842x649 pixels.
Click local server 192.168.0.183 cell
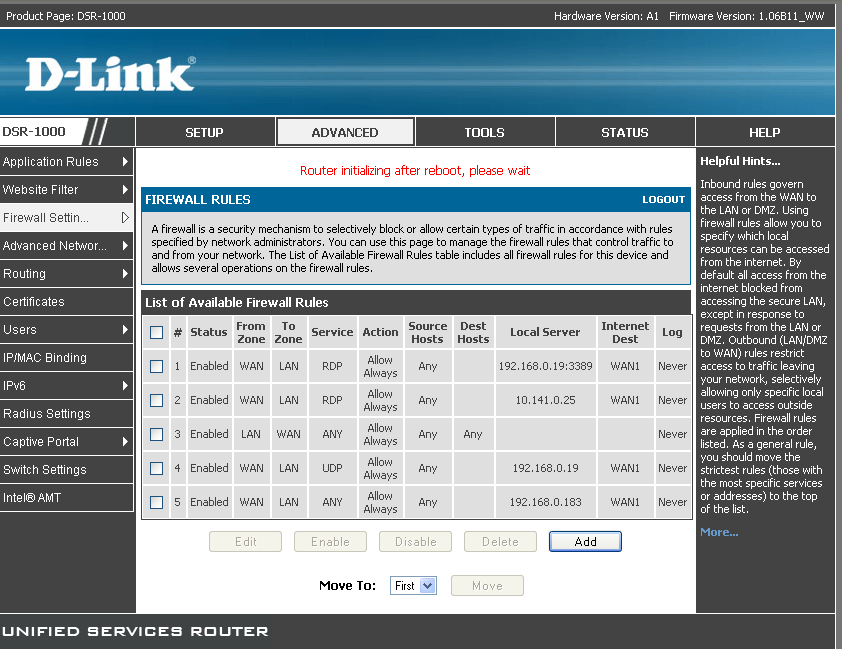pyautogui.click(x=545, y=502)
